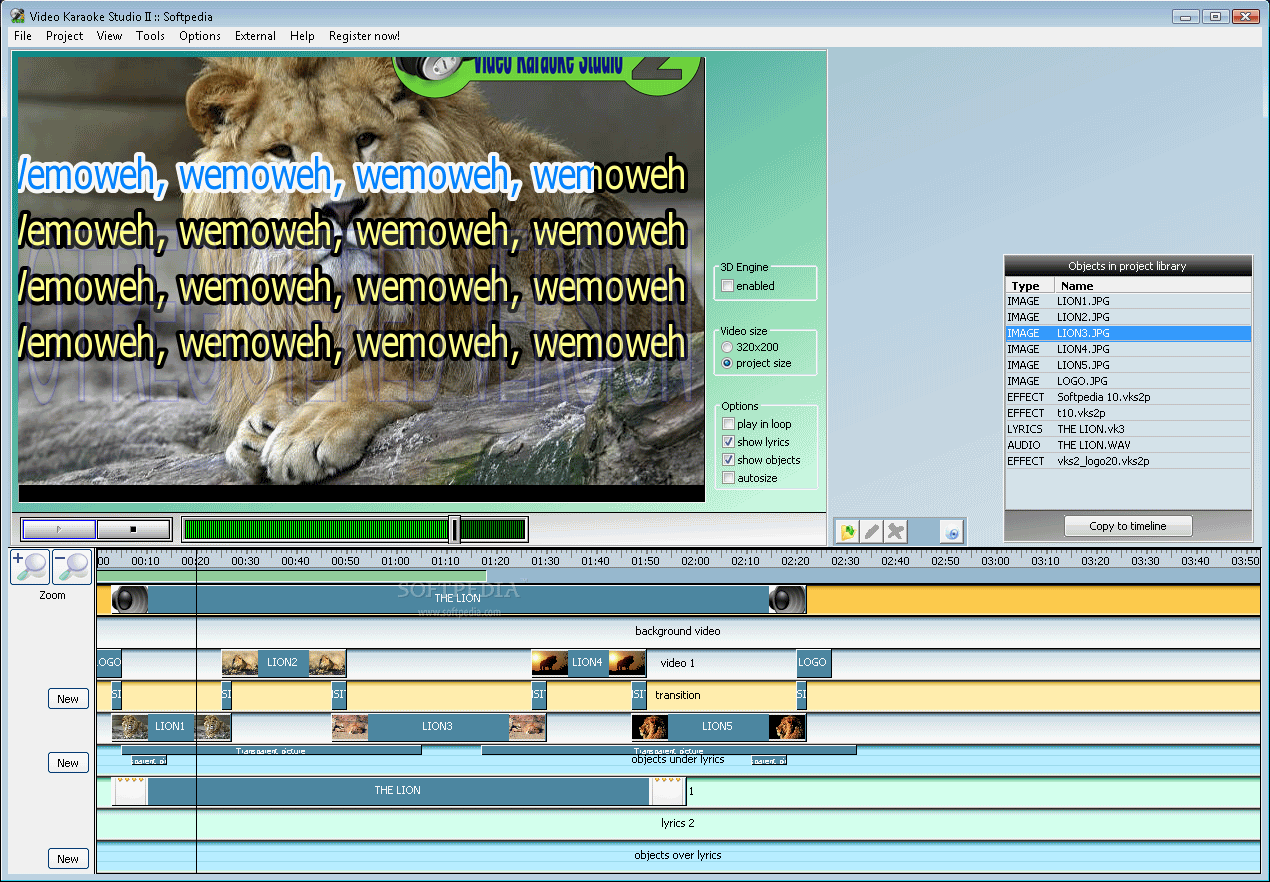Click the X icon to delete selected object
This screenshot has width=1270, height=882.
pos(896,531)
